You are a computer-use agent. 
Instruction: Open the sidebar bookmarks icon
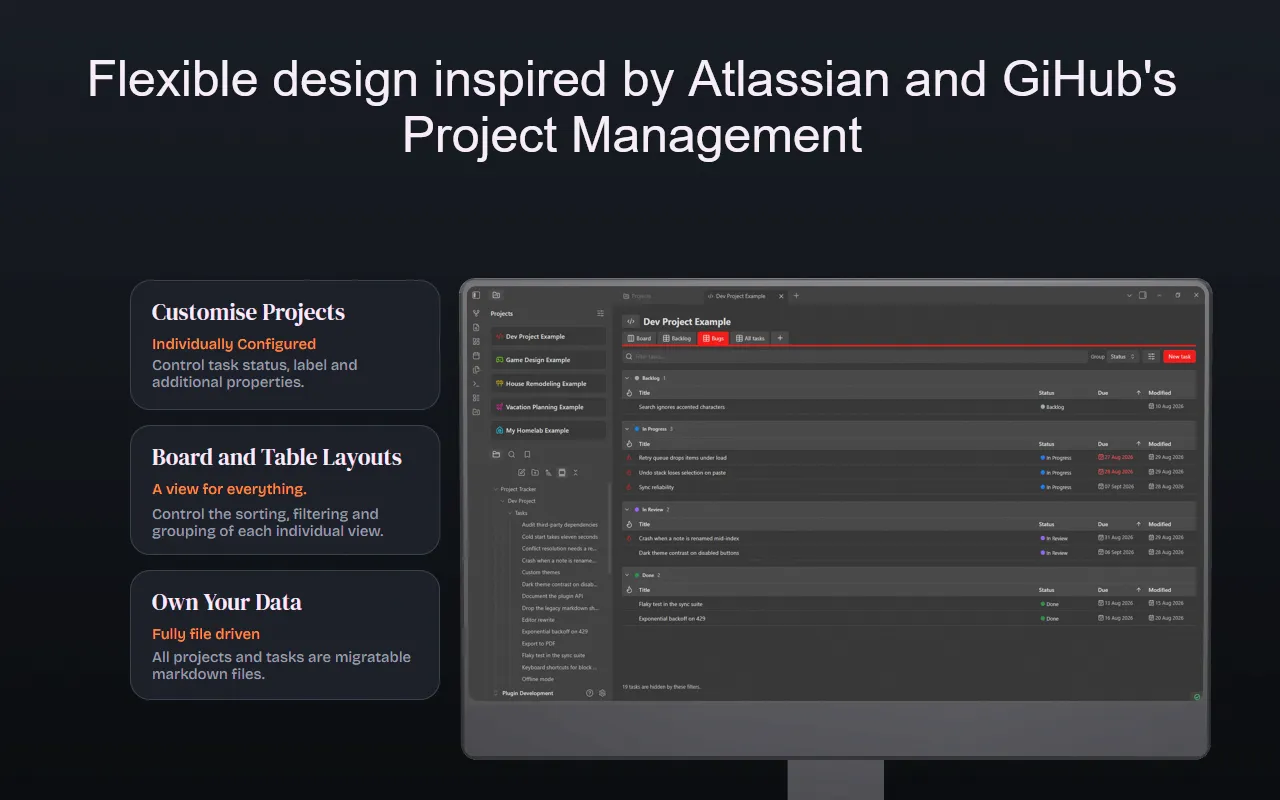pos(527,454)
